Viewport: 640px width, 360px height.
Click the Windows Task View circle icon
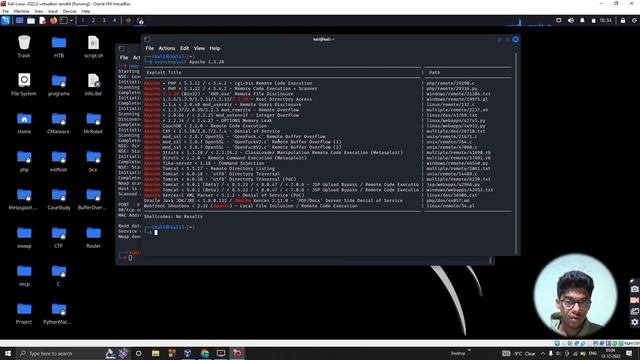pyautogui.click(x=138, y=353)
